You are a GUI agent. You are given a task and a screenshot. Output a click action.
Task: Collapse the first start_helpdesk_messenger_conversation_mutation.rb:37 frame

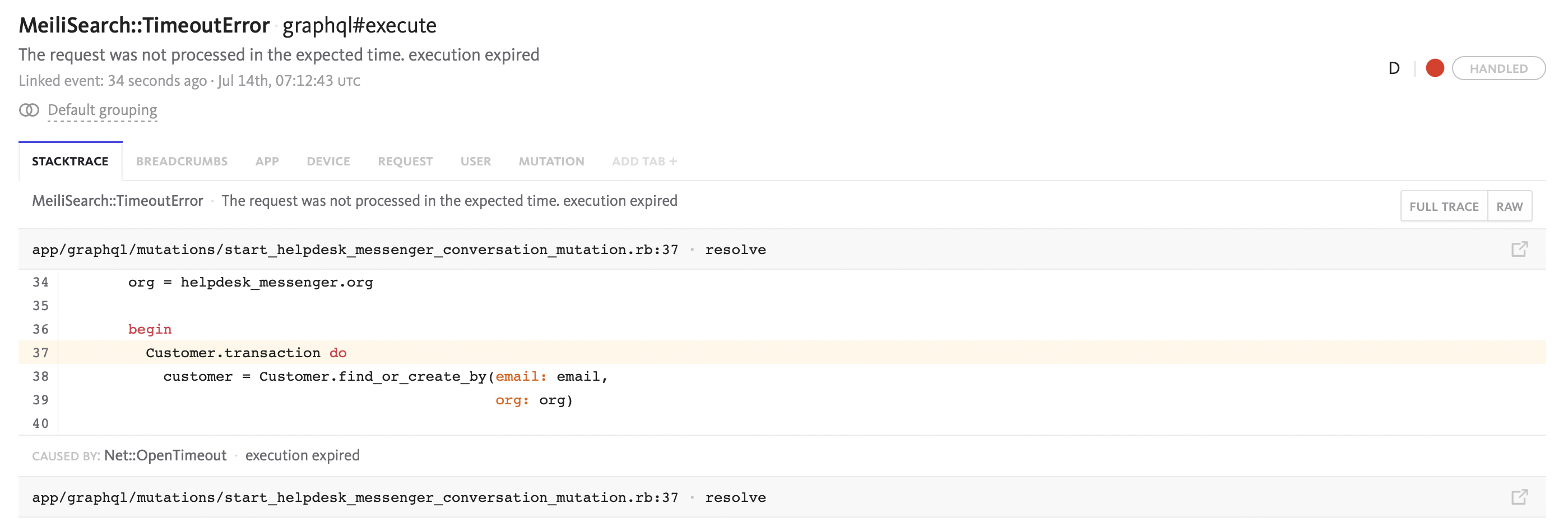click(x=782, y=249)
